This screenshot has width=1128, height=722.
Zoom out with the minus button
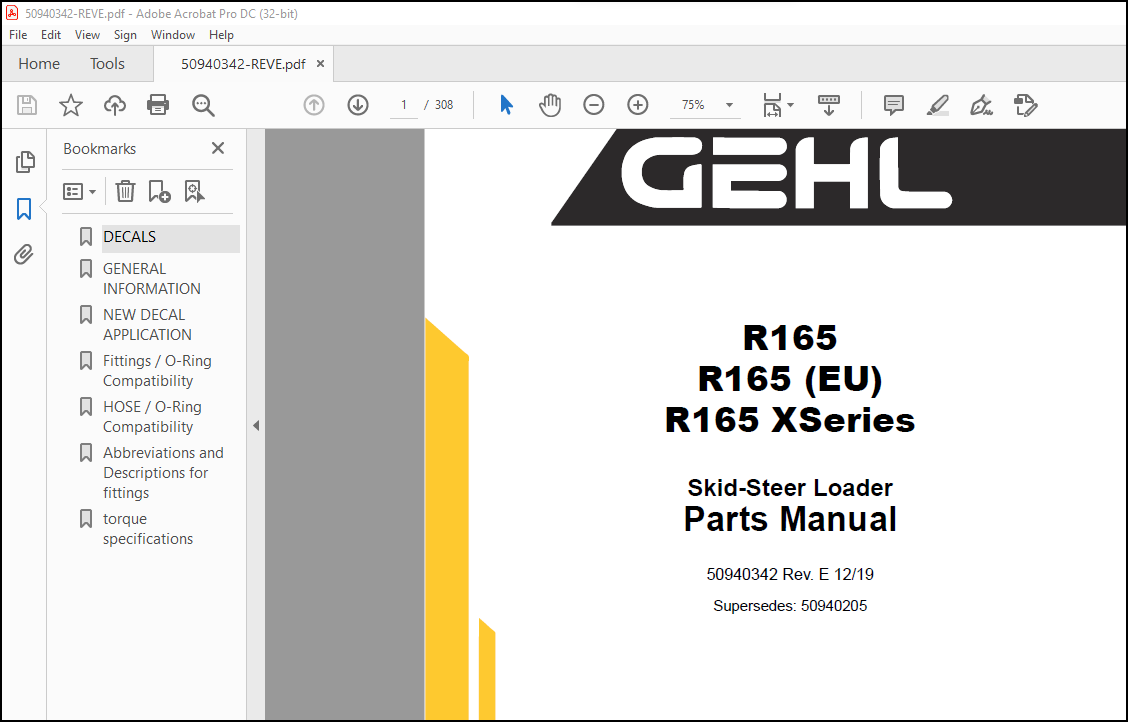pyautogui.click(x=593, y=105)
